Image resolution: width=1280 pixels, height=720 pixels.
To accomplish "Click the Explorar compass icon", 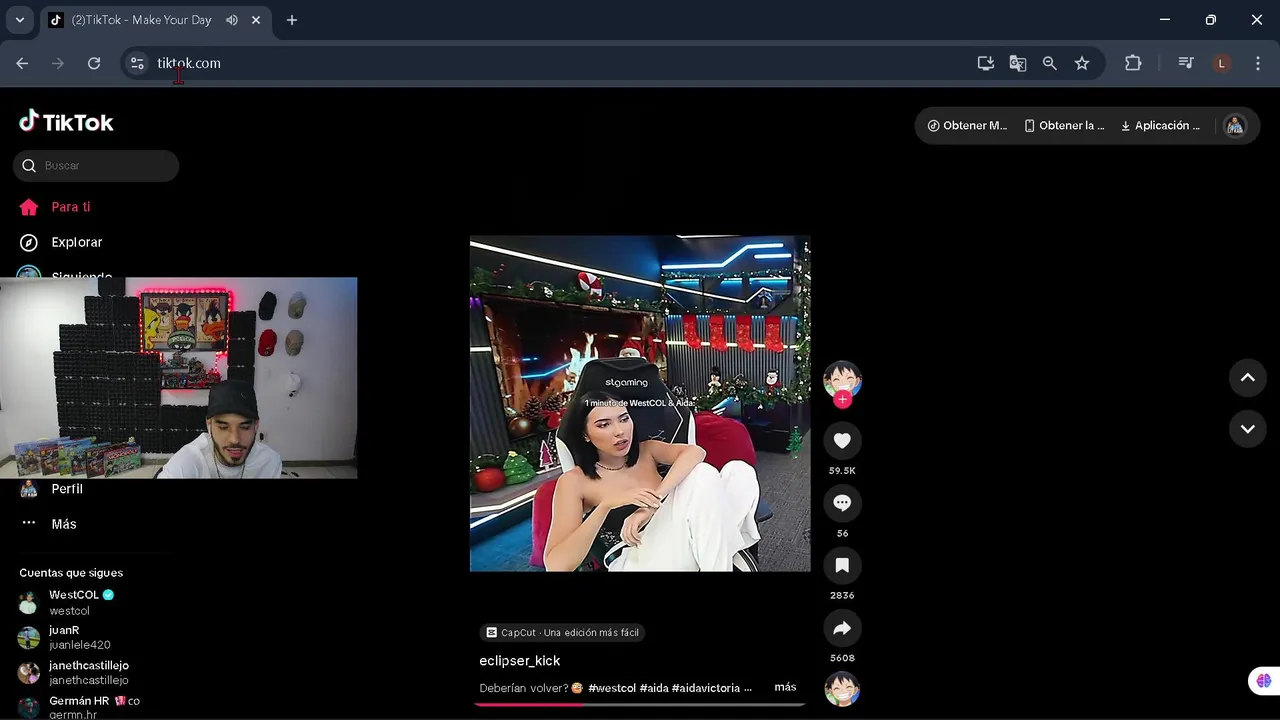I will coord(29,242).
